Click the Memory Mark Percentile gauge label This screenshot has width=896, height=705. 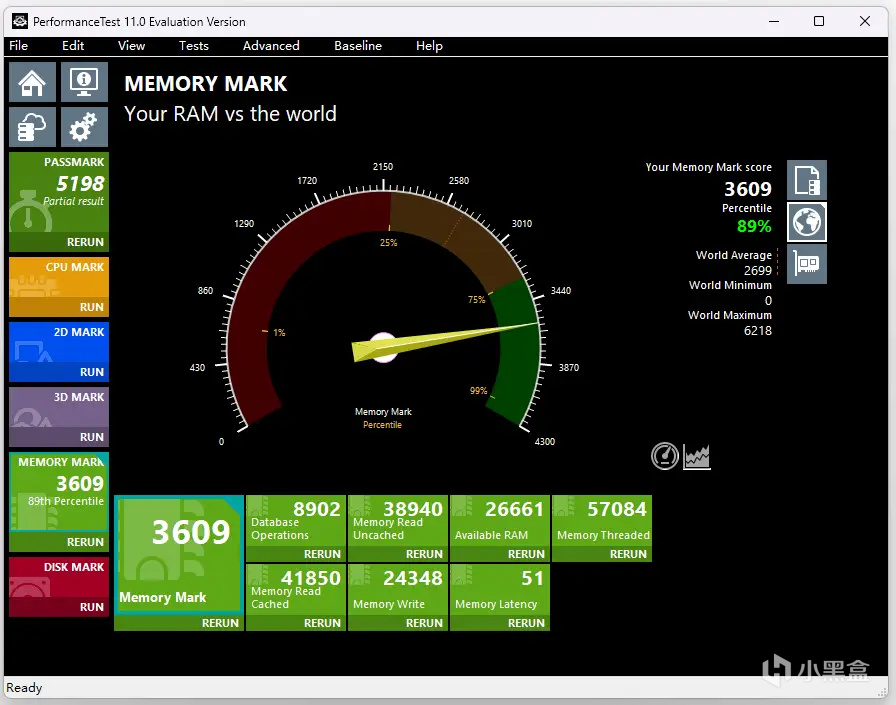click(x=383, y=418)
